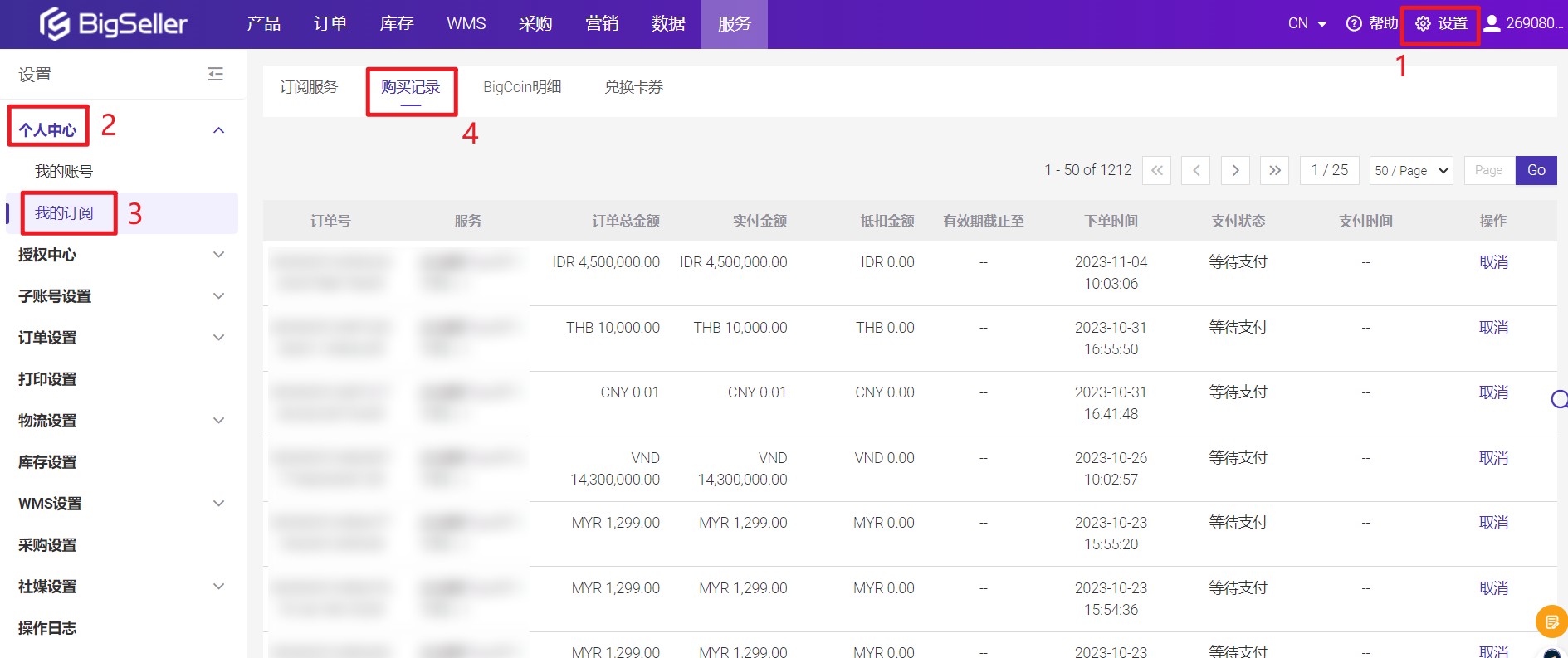This screenshot has height=658, width=1568.
Task: Open the 订单 top menu
Action: 330,24
